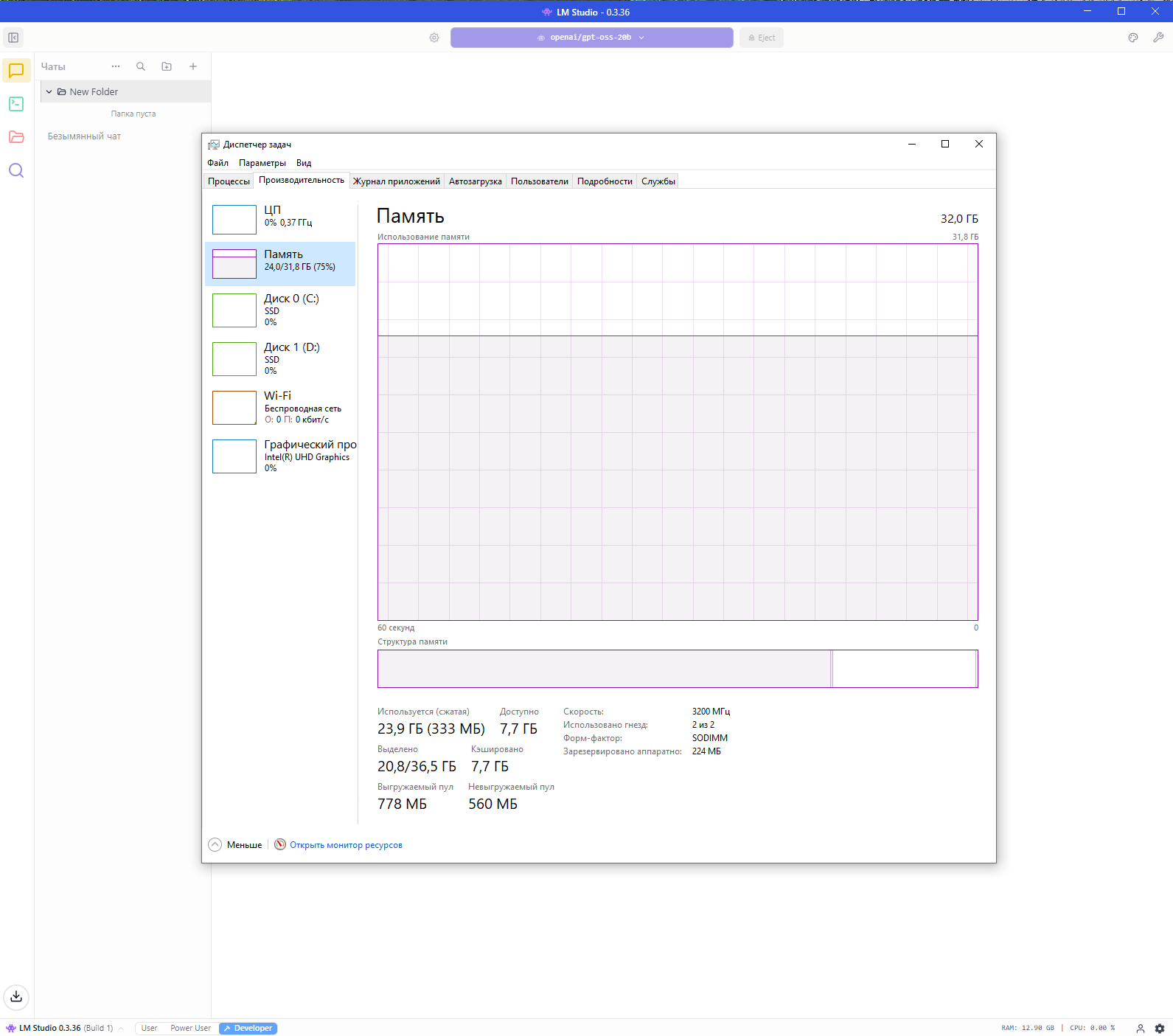Toggle the left sidebar panel icon

[x=13, y=38]
